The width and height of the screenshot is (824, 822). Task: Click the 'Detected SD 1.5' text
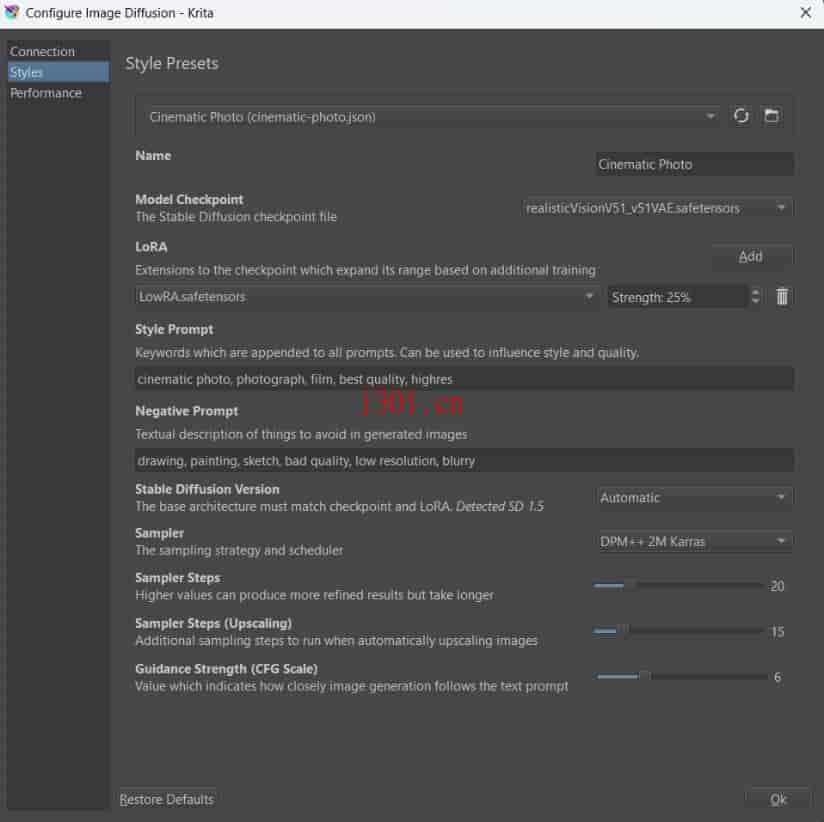tap(499, 506)
